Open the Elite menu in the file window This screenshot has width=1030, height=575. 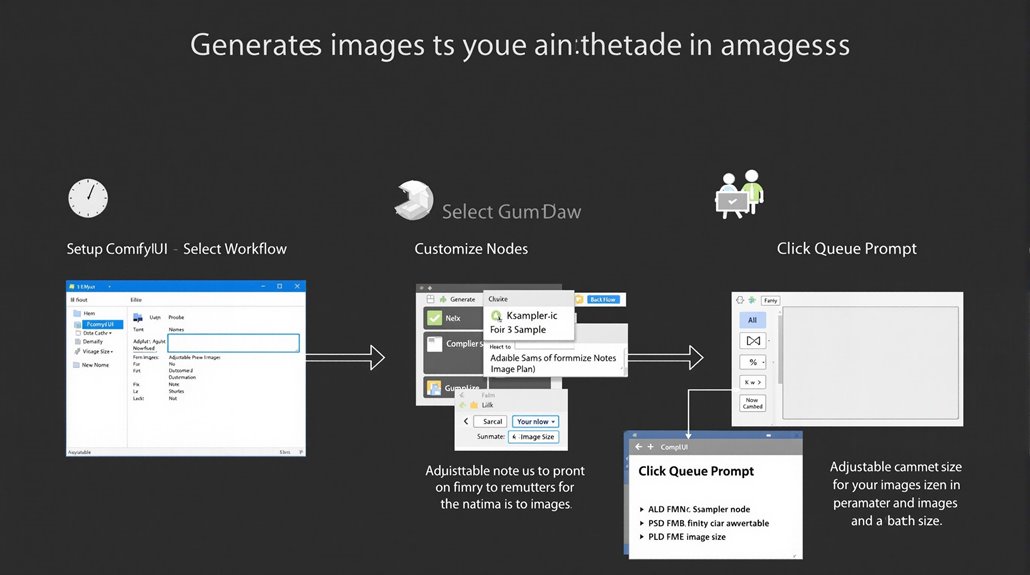[x=136, y=300]
